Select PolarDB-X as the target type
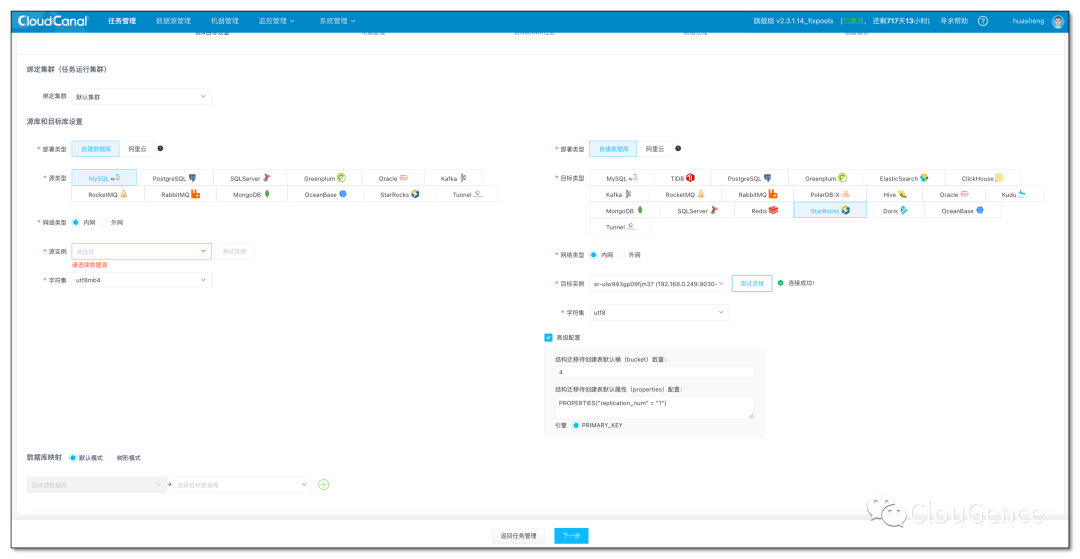Image resolution: width=1080 pixels, height=559 pixels. click(x=829, y=194)
